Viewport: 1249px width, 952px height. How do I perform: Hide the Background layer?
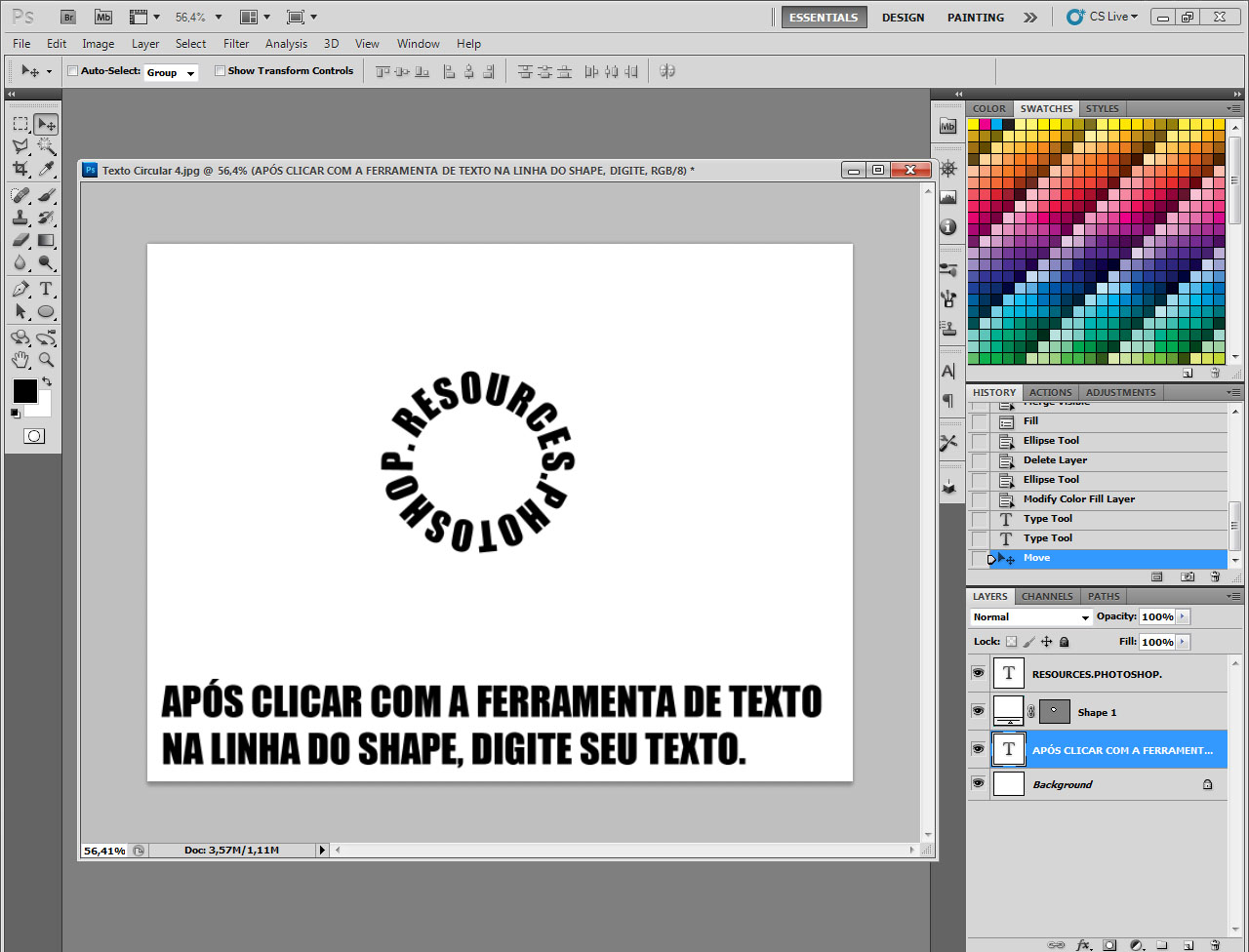978,783
